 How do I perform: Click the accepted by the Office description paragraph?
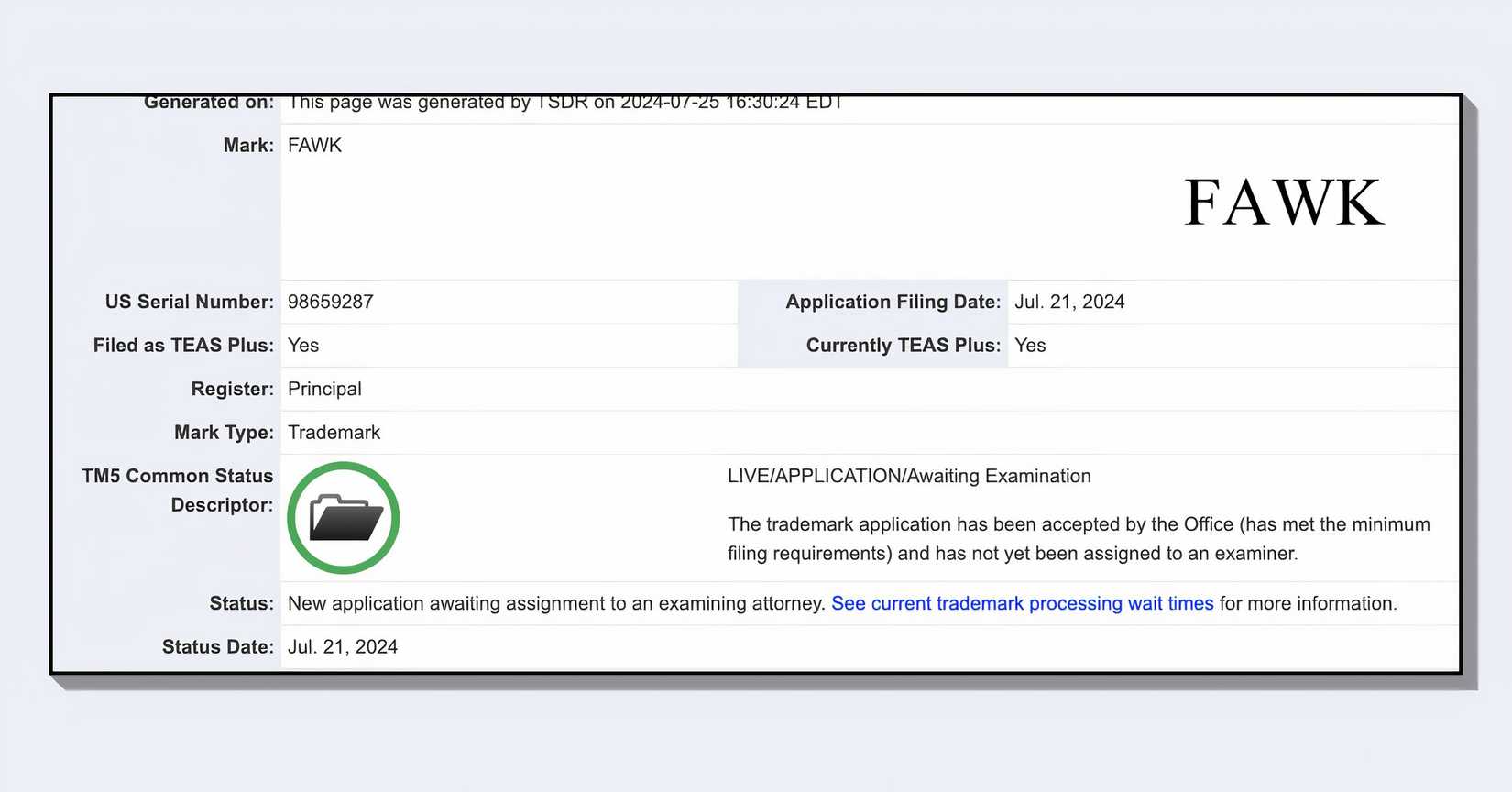[1079, 538]
